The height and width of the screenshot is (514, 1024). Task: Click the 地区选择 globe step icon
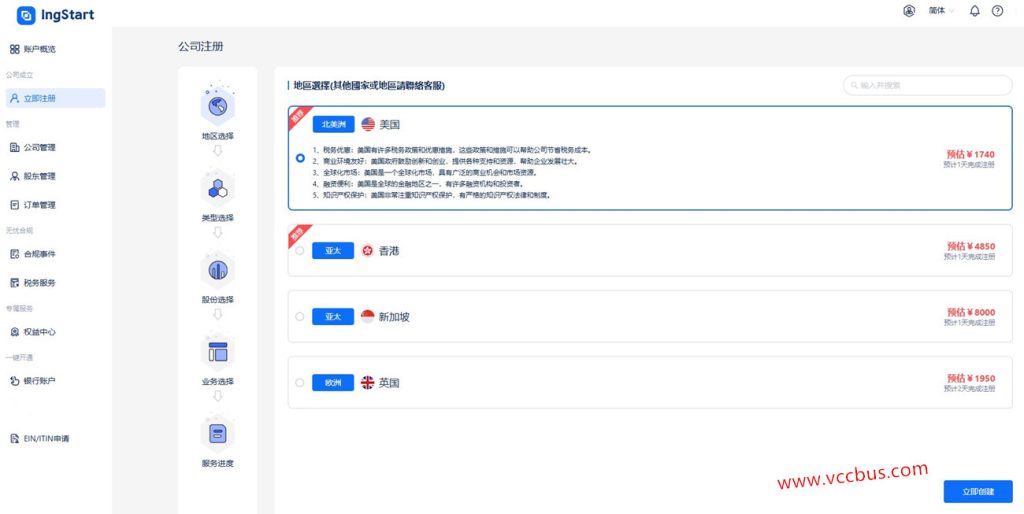pos(217,105)
